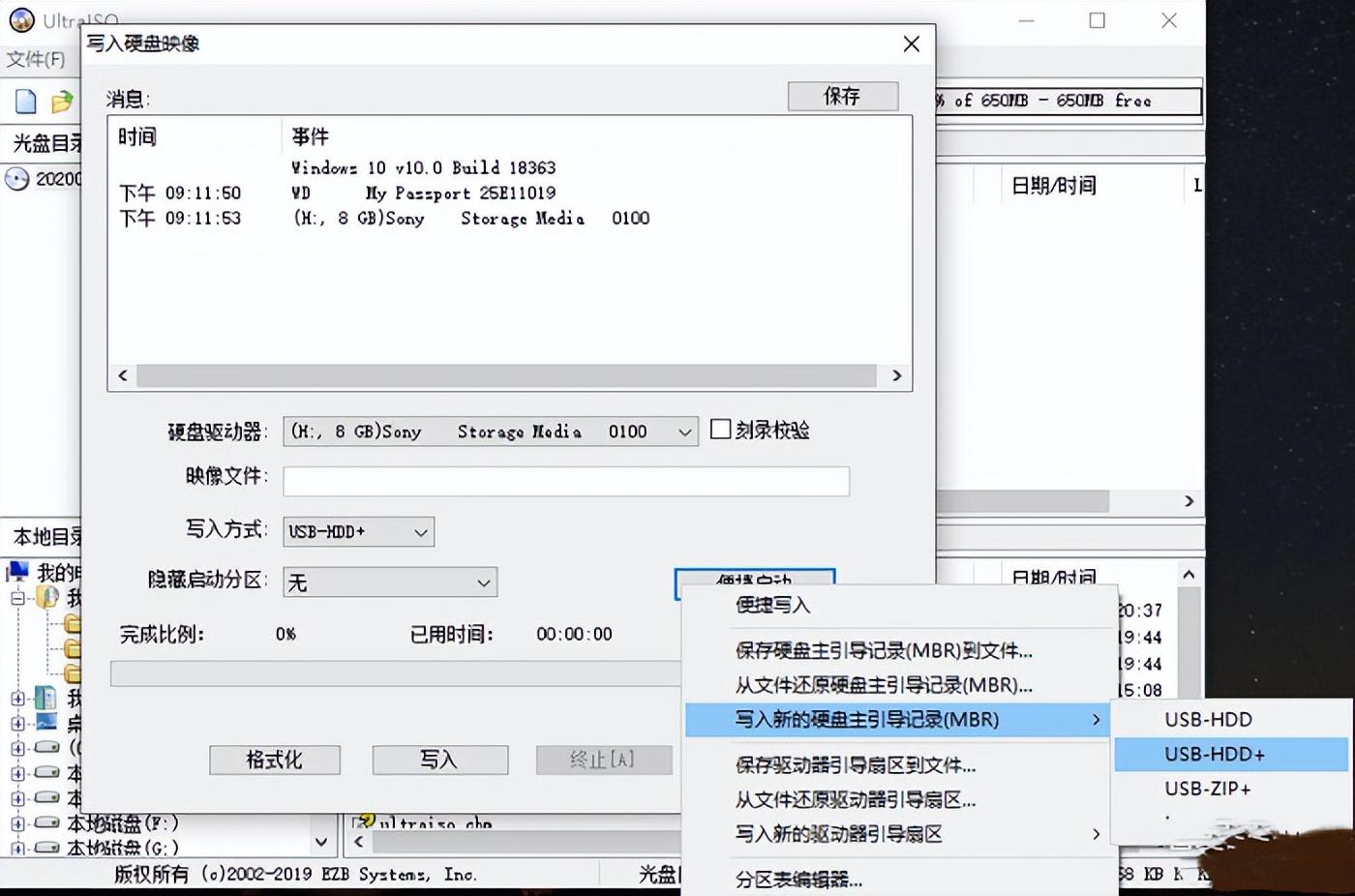1355x896 pixels.
Task: Click the Open file icon in UltraISO toolbar
Action: coord(62,101)
